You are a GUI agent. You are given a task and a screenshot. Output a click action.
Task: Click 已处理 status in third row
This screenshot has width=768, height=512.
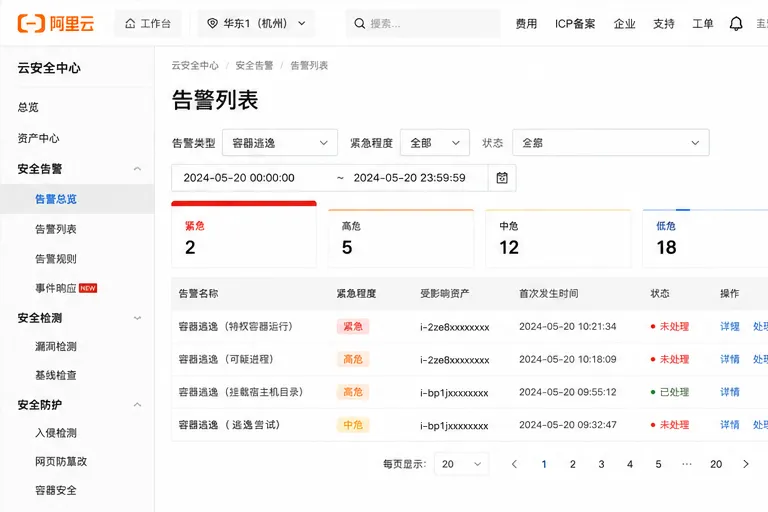(x=670, y=392)
